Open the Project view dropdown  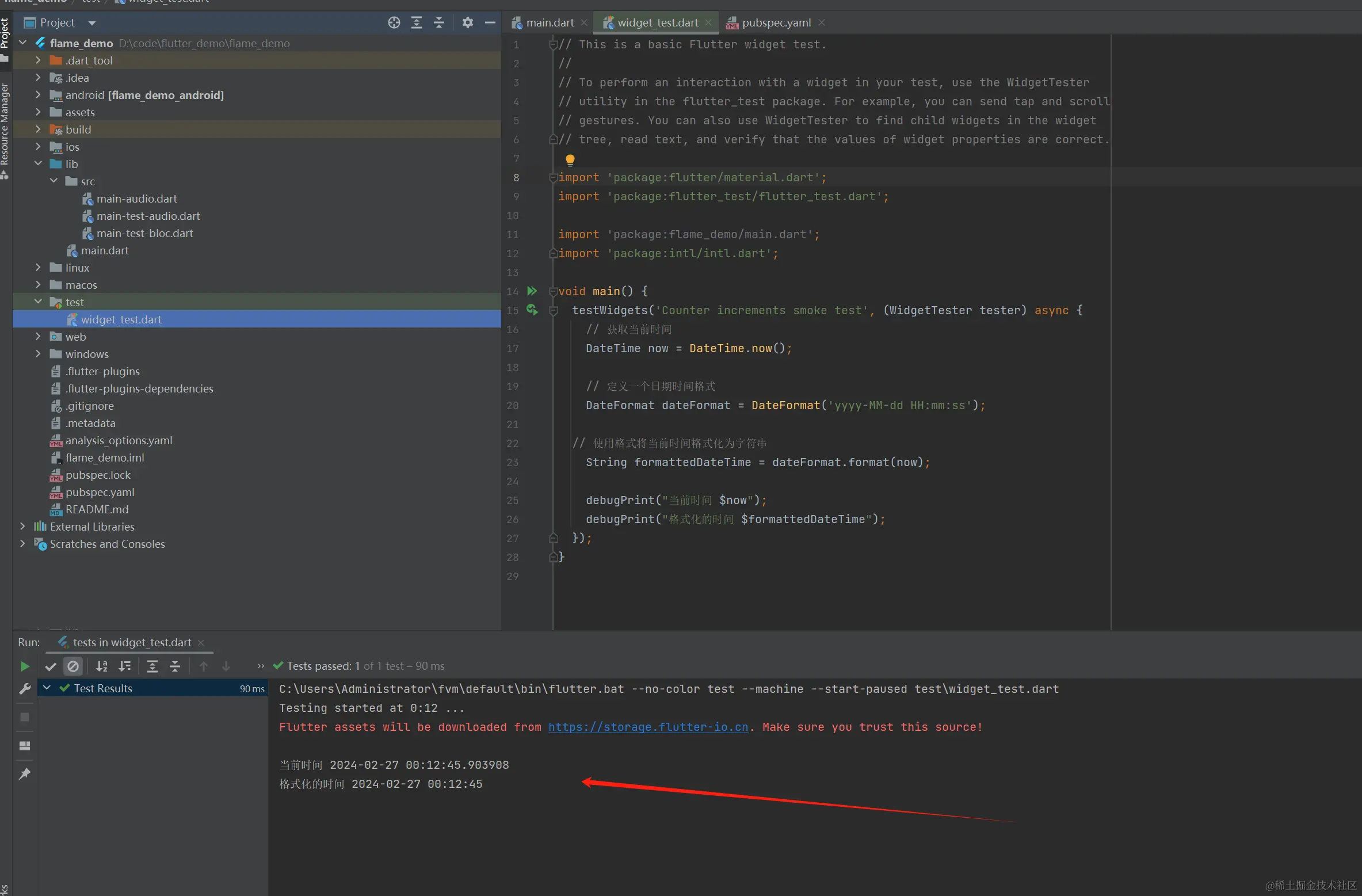pyautogui.click(x=91, y=23)
